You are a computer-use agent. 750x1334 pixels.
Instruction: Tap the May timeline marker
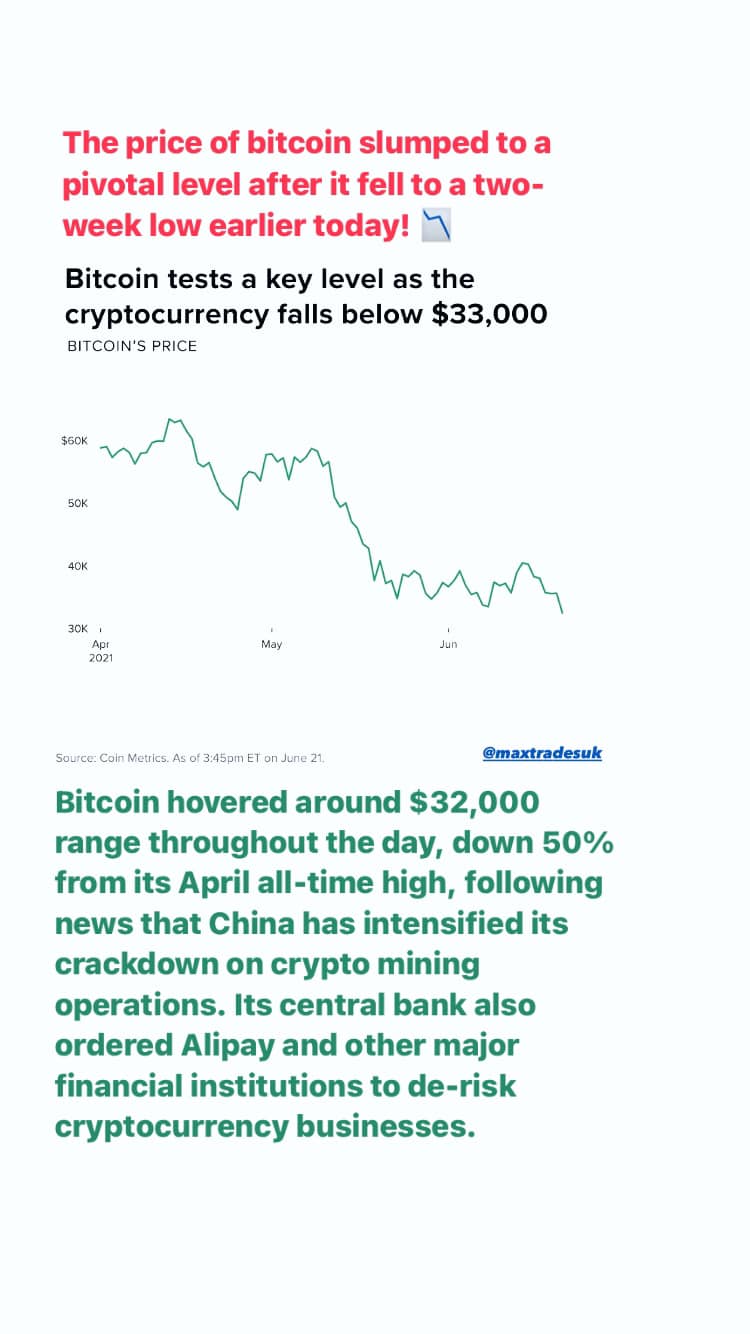coord(272,644)
